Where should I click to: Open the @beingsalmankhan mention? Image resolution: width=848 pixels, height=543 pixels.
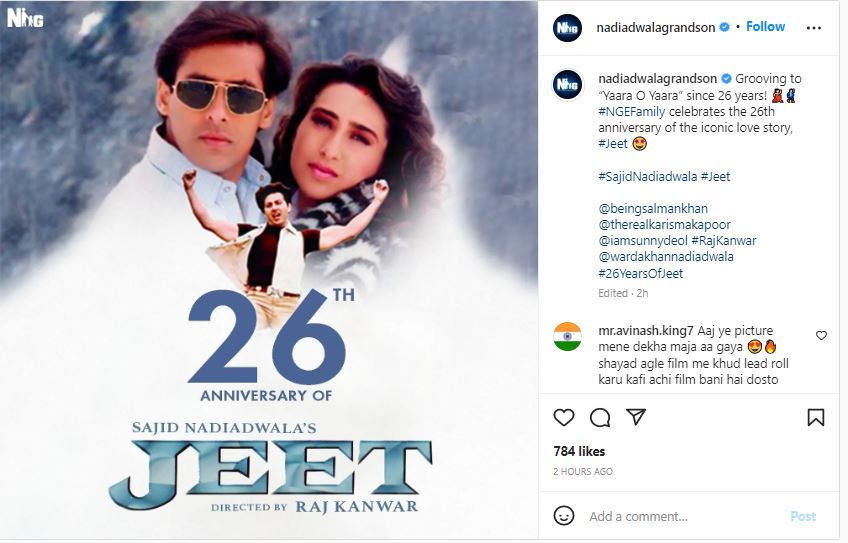point(653,209)
